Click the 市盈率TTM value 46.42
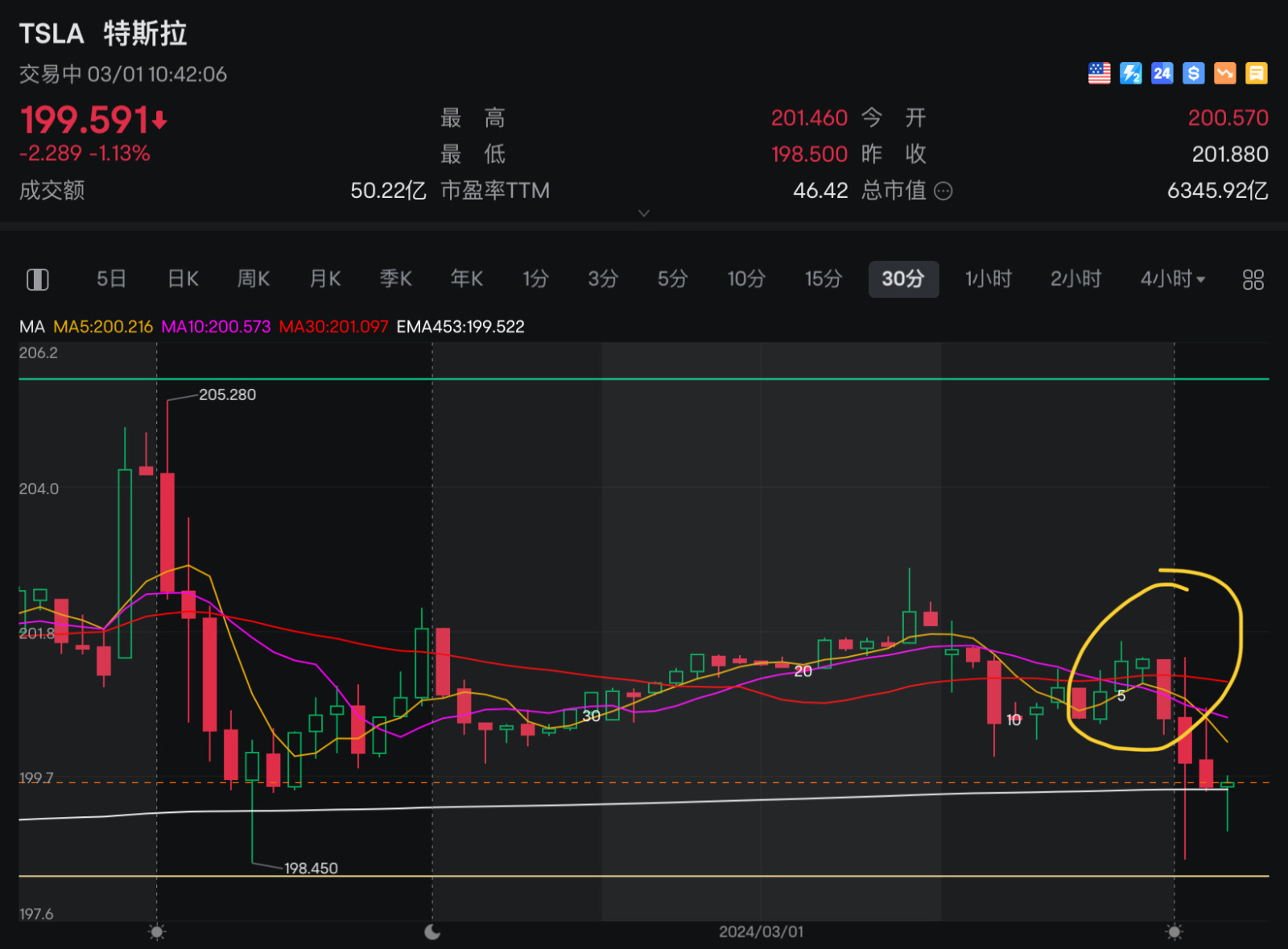Image resolution: width=1288 pixels, height=949 pixels. (x=820, y=191)
